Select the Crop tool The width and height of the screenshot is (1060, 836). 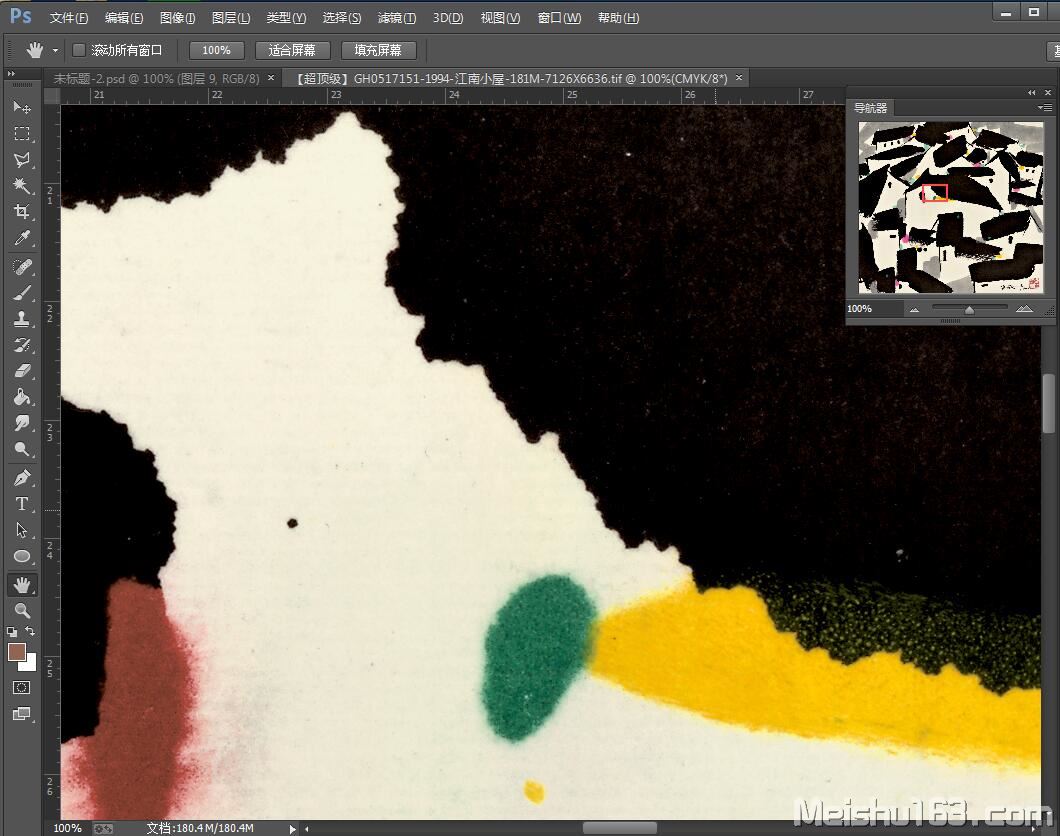tap(22, 212)
